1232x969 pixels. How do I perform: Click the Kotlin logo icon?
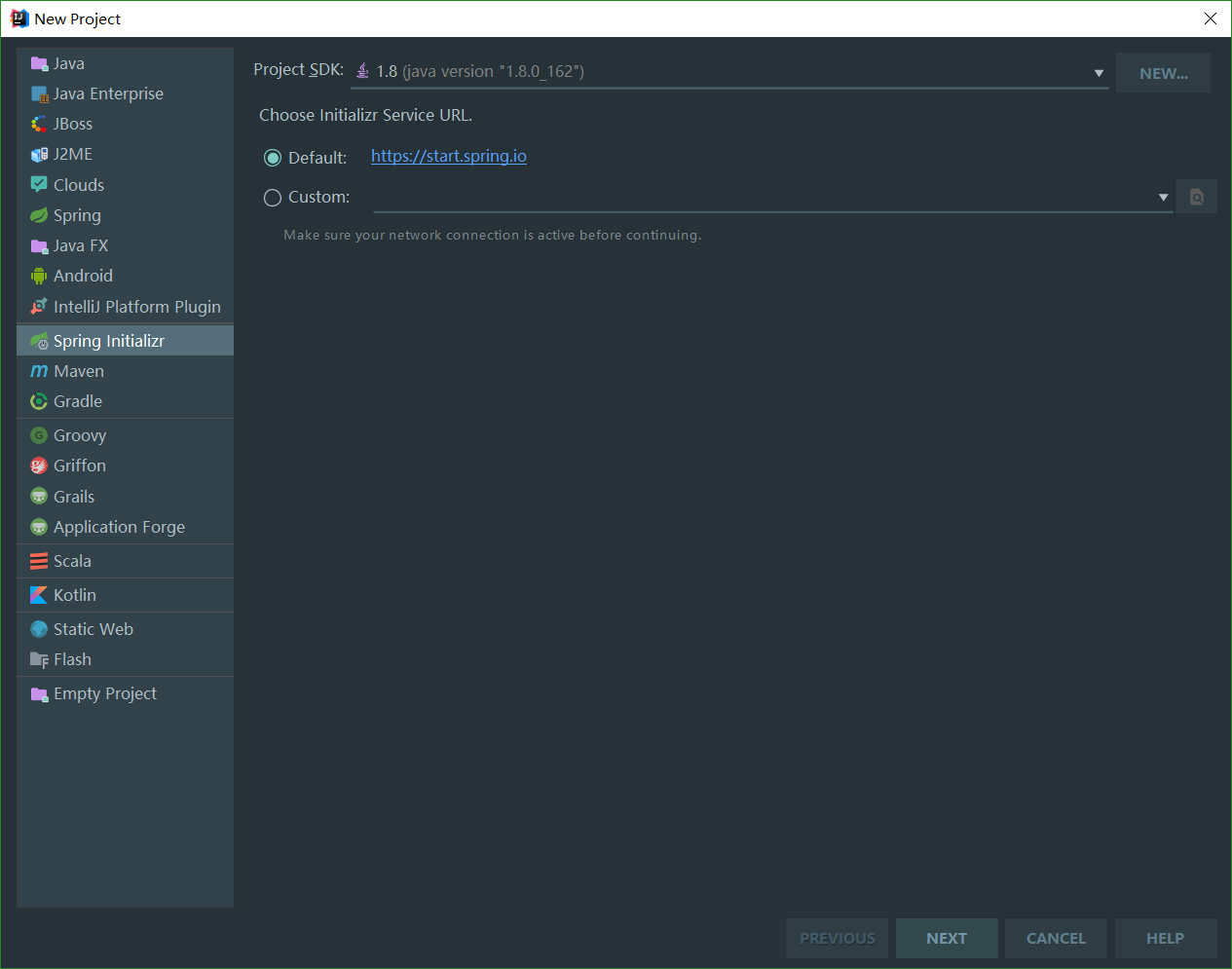tap(39, 595)
